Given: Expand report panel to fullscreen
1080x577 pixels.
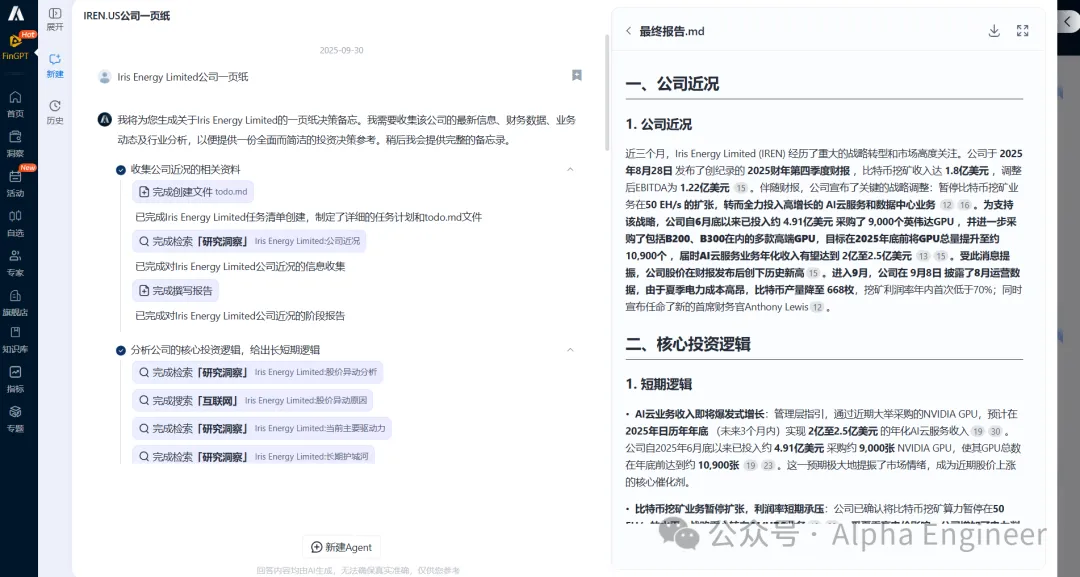Looking at the screenshot, I should click(1022, 31).
